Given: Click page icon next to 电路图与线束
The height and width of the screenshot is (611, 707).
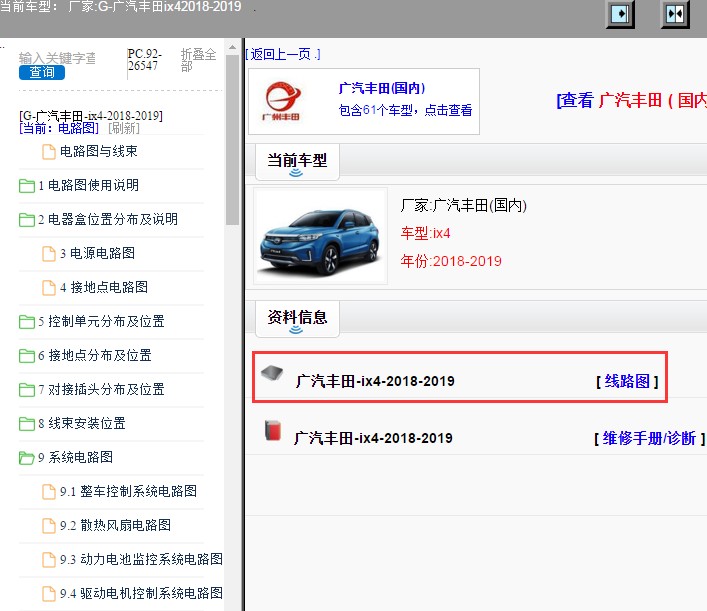Looking at the screenshot, I should (49, 152).
